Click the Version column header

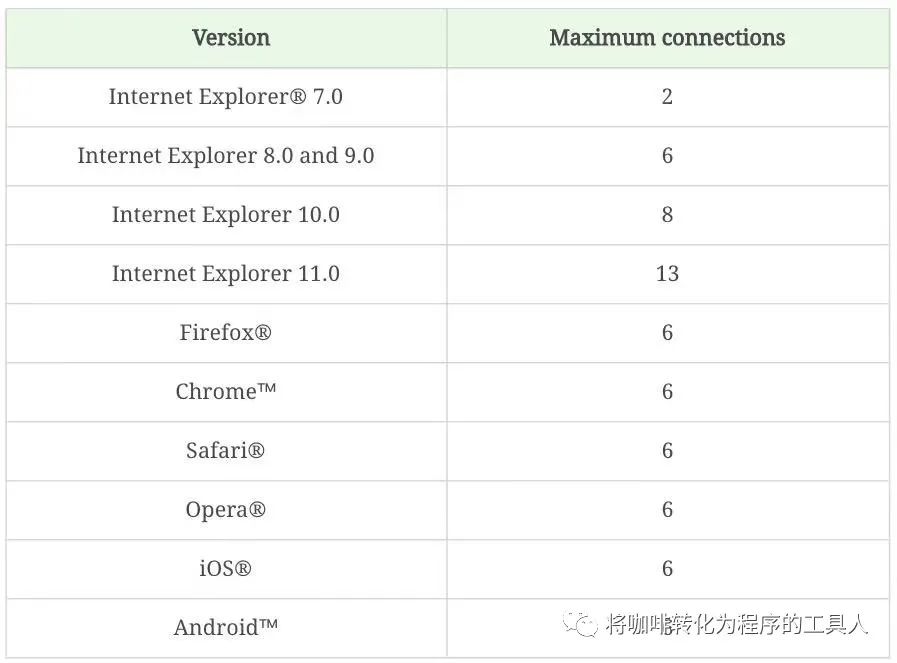(x=231, y=38)
